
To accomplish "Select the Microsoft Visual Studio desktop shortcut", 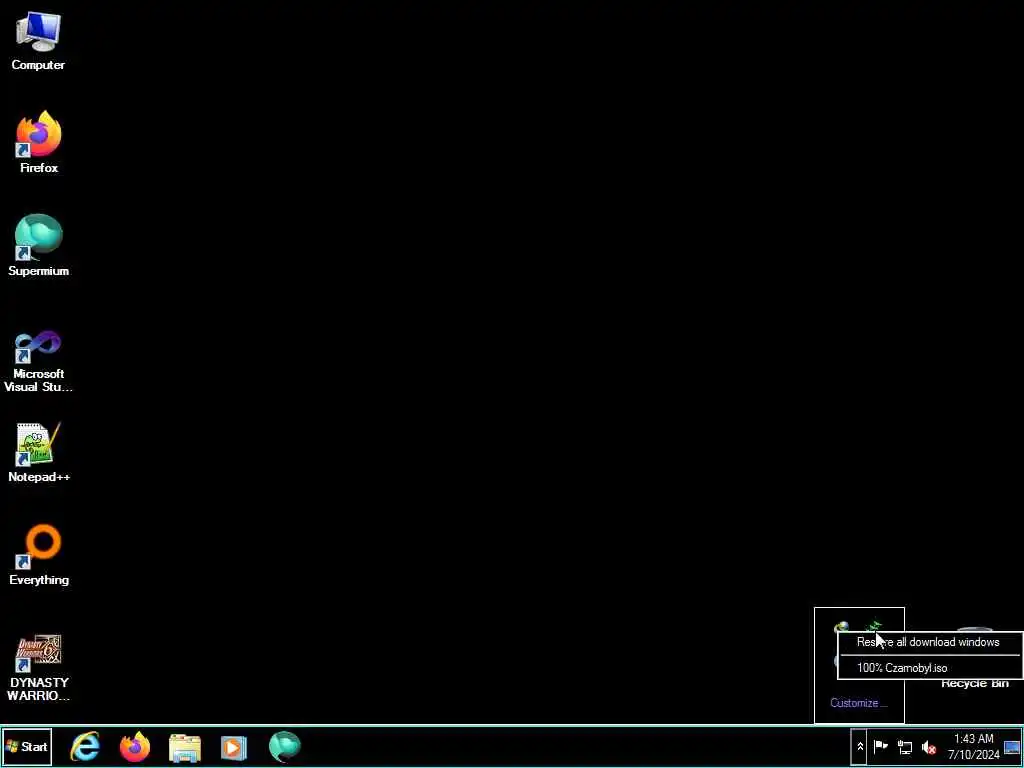I will [39, 362].
